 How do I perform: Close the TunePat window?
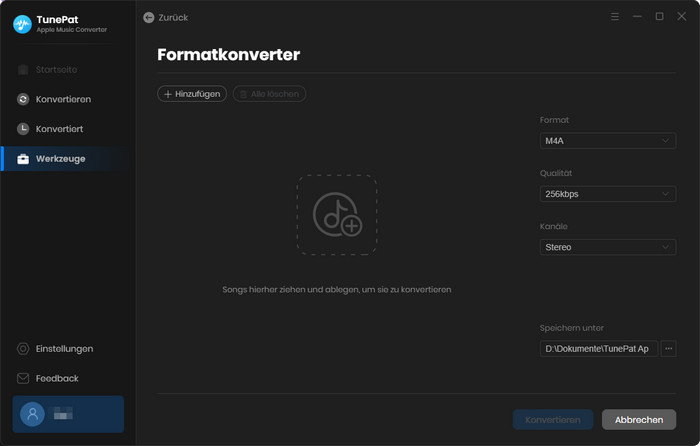click(x=682, y=17)
